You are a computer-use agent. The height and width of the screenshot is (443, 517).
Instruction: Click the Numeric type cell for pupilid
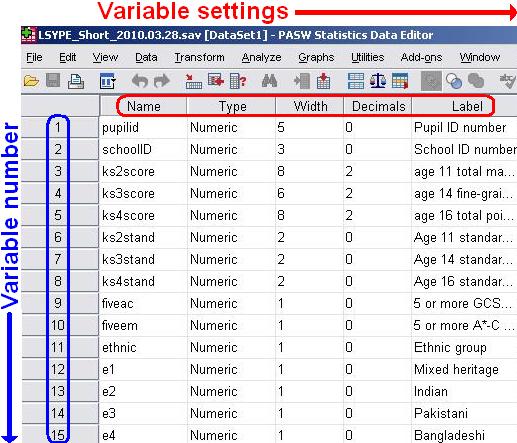[x=232, y=127]
